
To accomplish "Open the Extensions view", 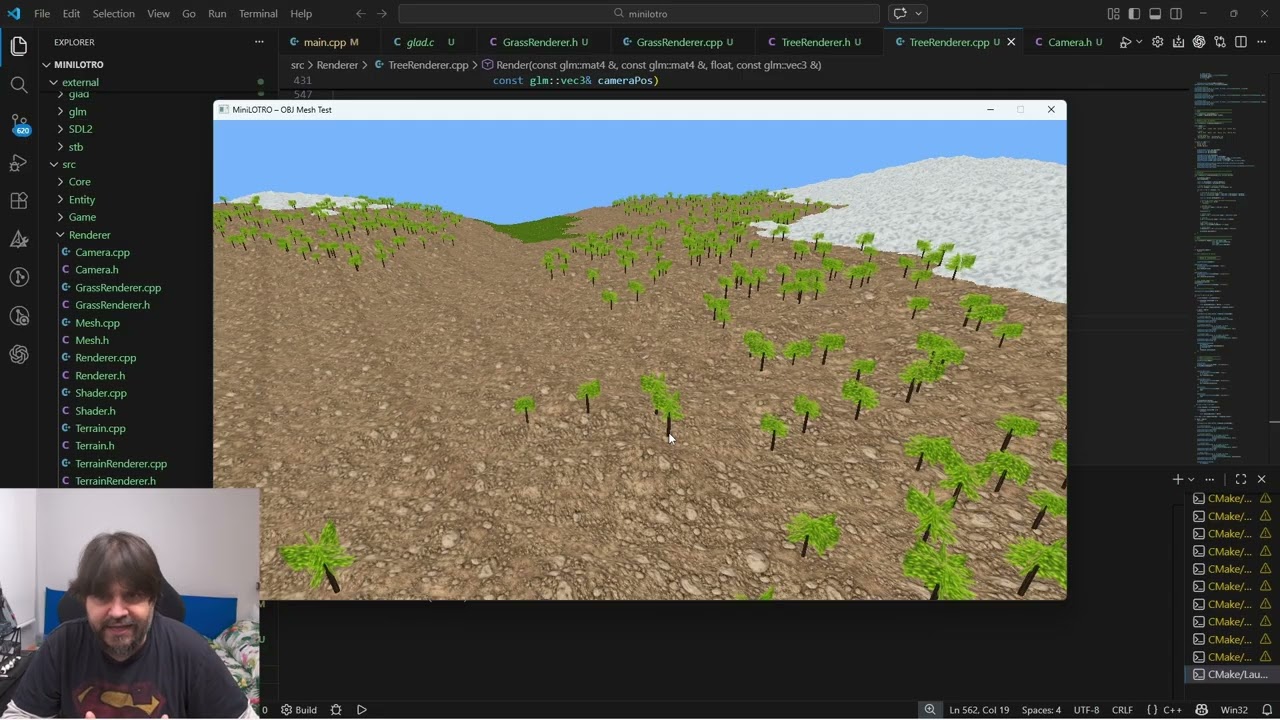I will 18,201.
